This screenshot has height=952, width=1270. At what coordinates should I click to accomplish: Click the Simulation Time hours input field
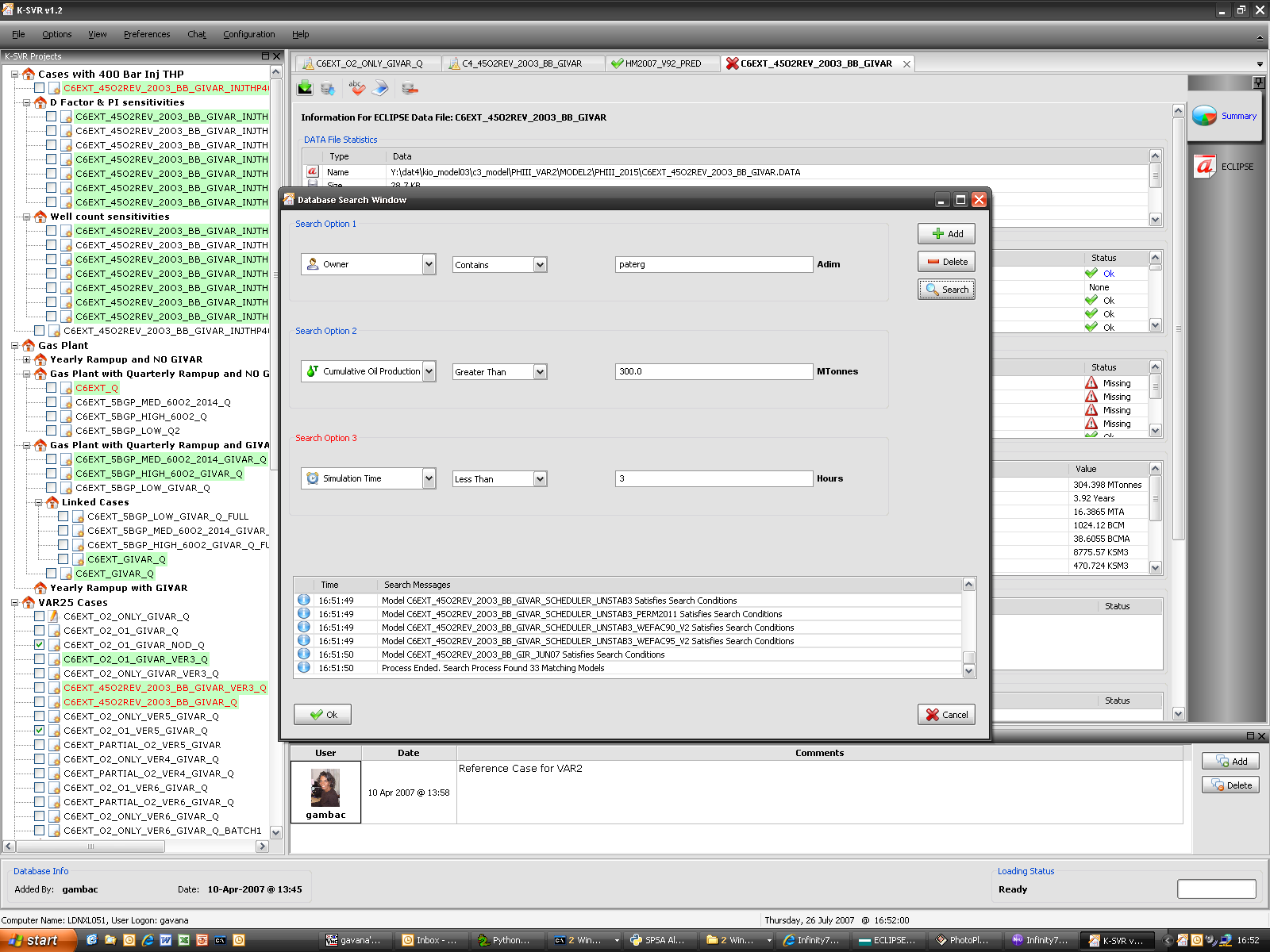[713, 478]
